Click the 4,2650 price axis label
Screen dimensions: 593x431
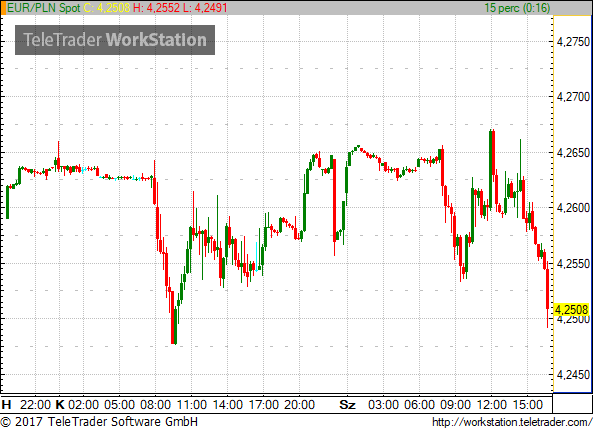pos(573,153)
